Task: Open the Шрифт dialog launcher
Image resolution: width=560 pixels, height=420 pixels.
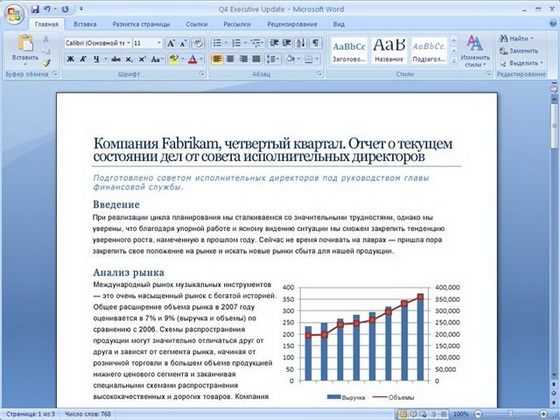Action: coord(202,74)
